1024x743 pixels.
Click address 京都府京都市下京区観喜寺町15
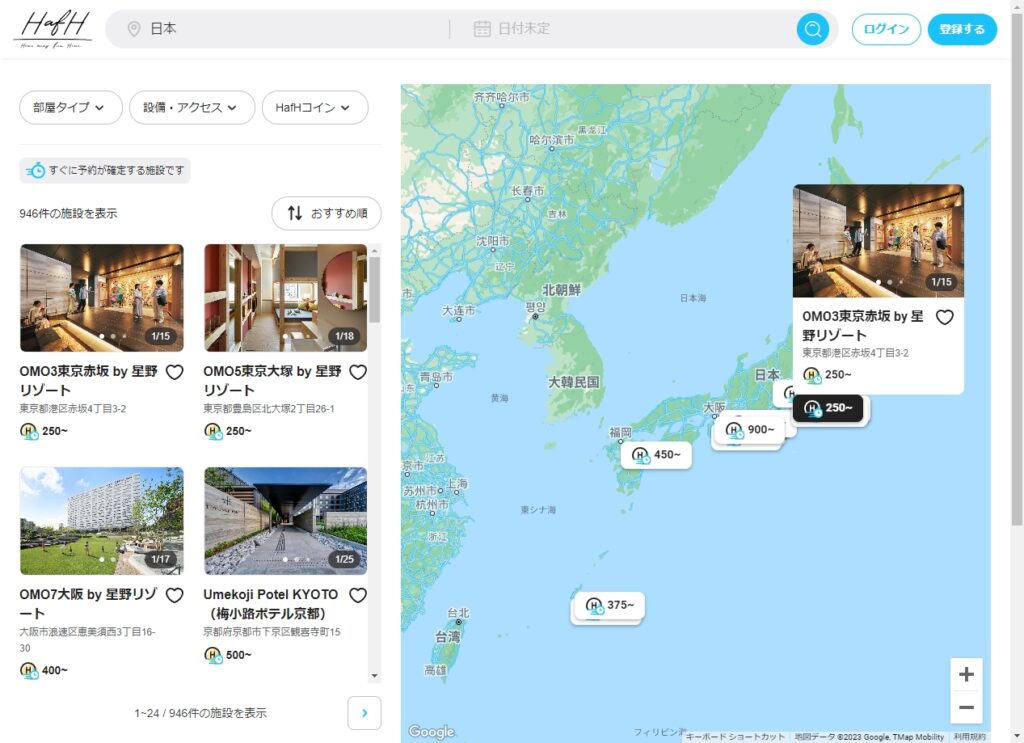(272, 632)
